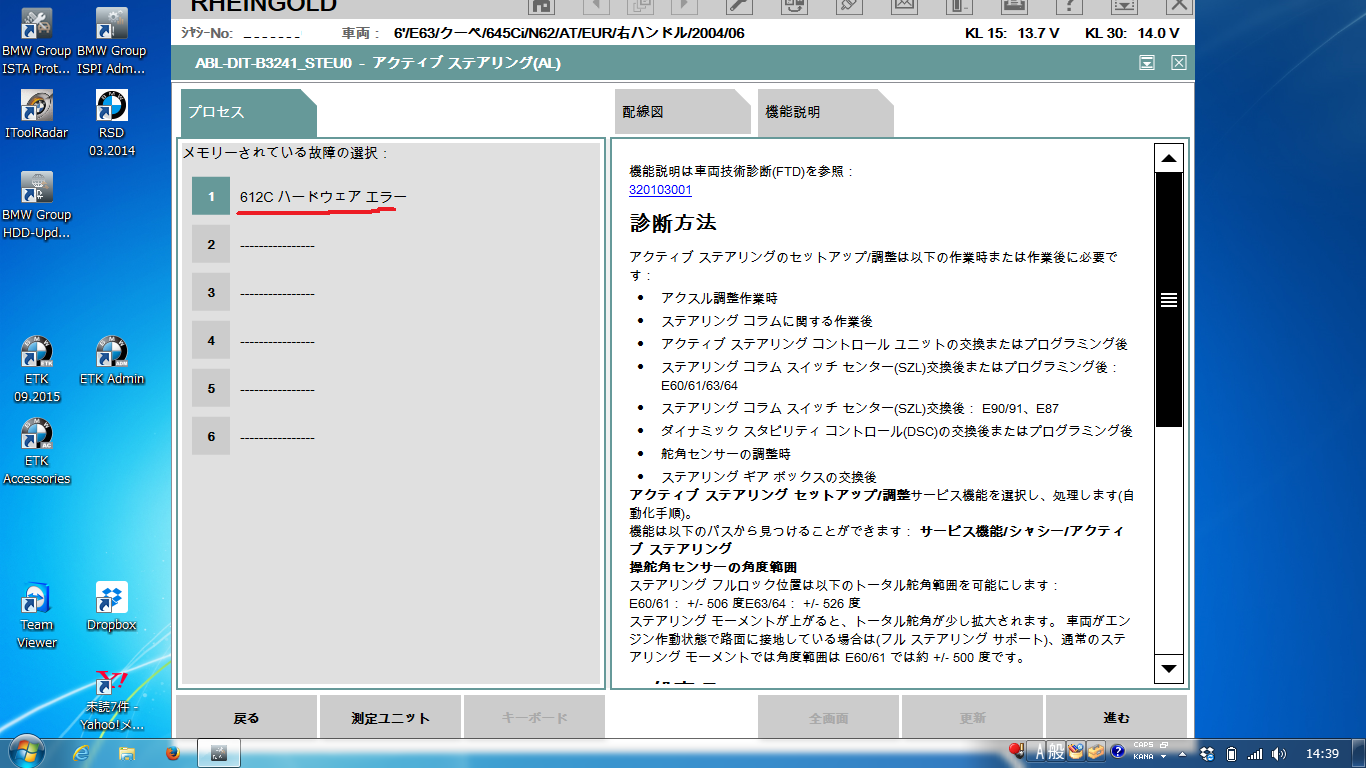Click the scrollbar thumb grip
This screenshot has height=768, width=1366.
coord(1168,299)
